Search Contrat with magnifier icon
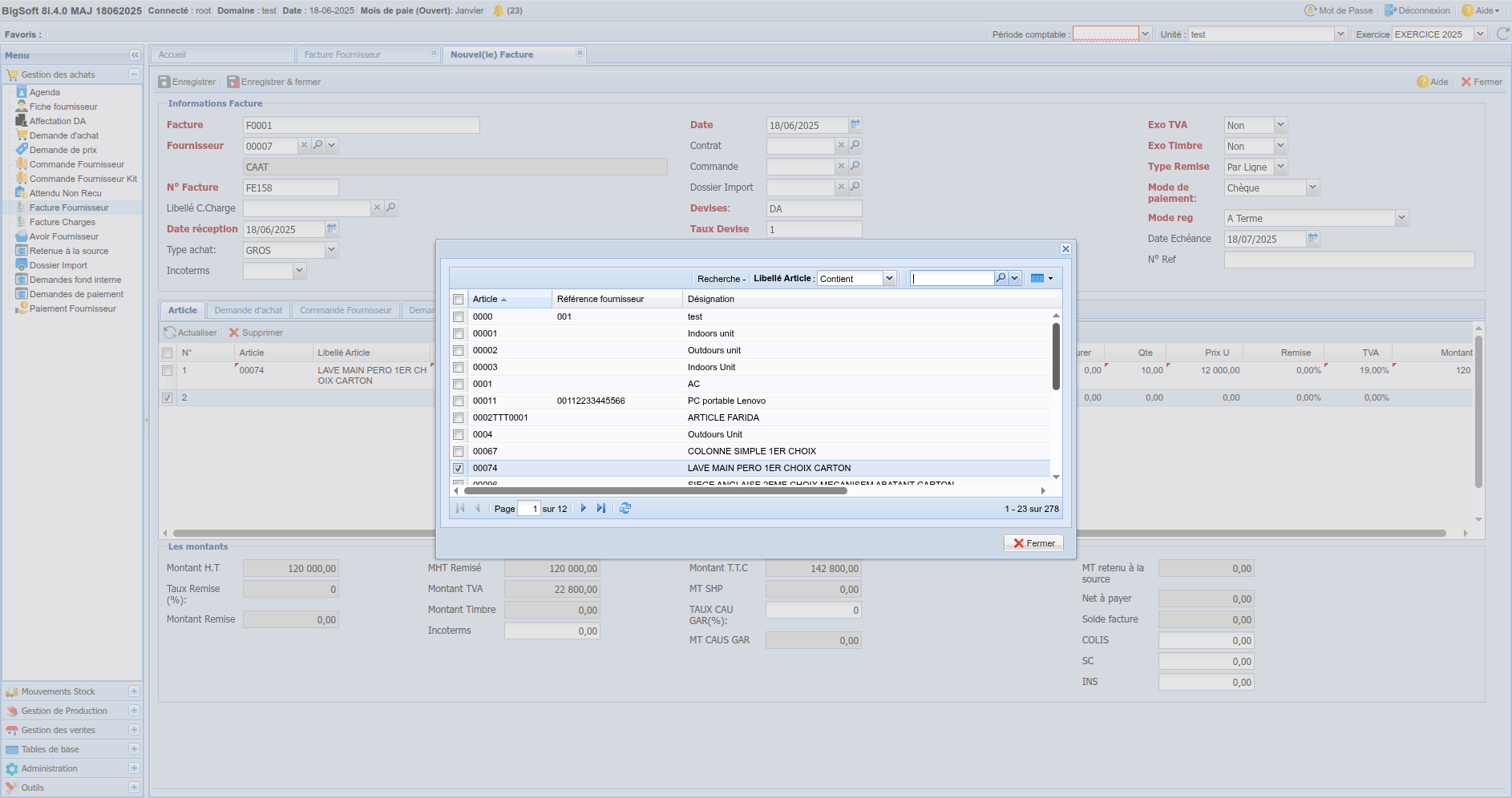This screenshot has height=798, width=1512. pos(855,145)
